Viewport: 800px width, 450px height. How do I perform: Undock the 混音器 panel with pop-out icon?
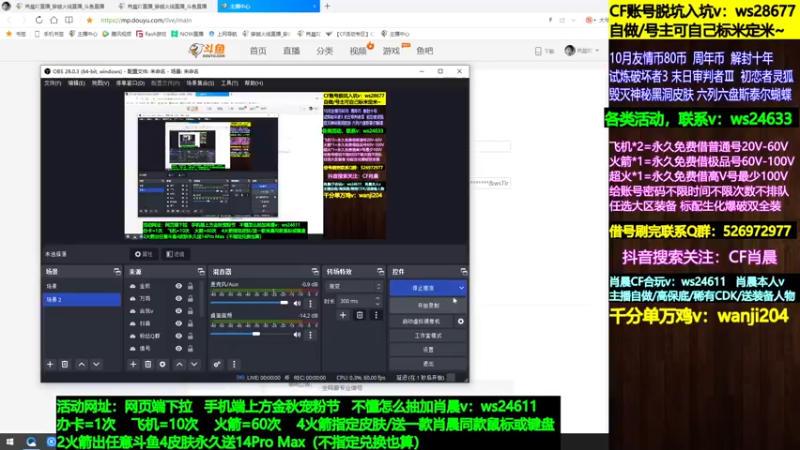click(x=315, y=272)
